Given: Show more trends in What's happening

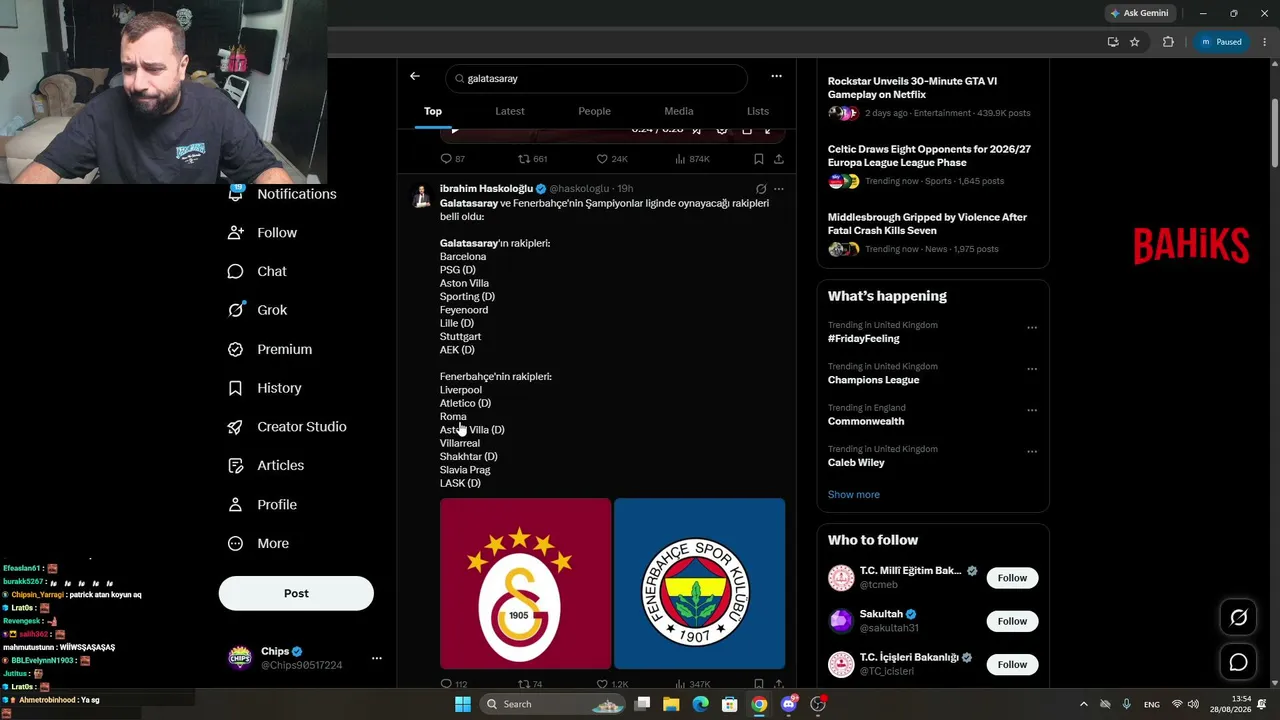Looking at the screenshot, I should 854,495.
